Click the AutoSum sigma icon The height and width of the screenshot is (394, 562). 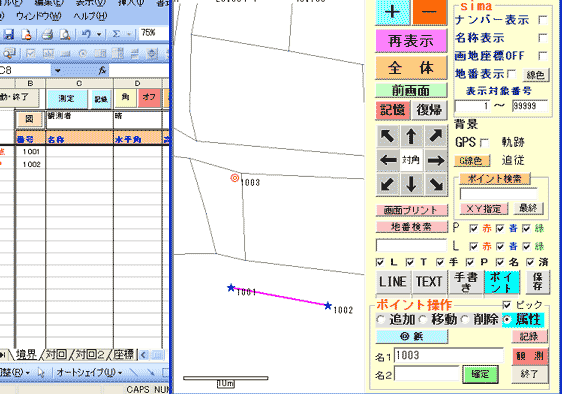[116, 34]
